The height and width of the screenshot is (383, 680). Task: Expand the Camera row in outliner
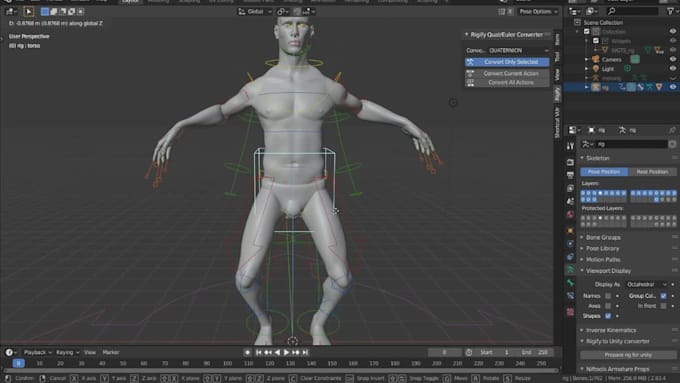tap(587, 59)
